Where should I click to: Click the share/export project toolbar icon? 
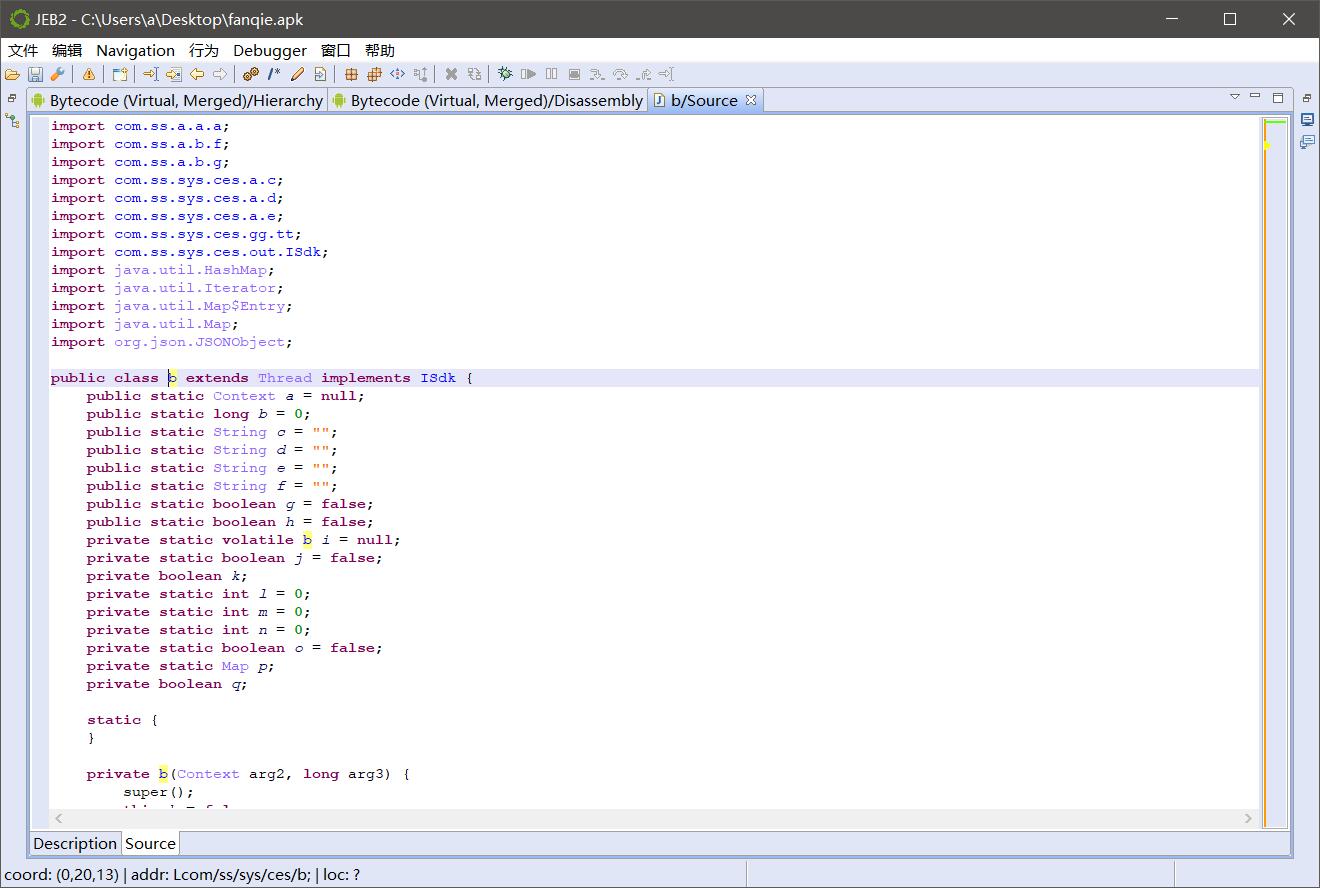pos(119,74)
